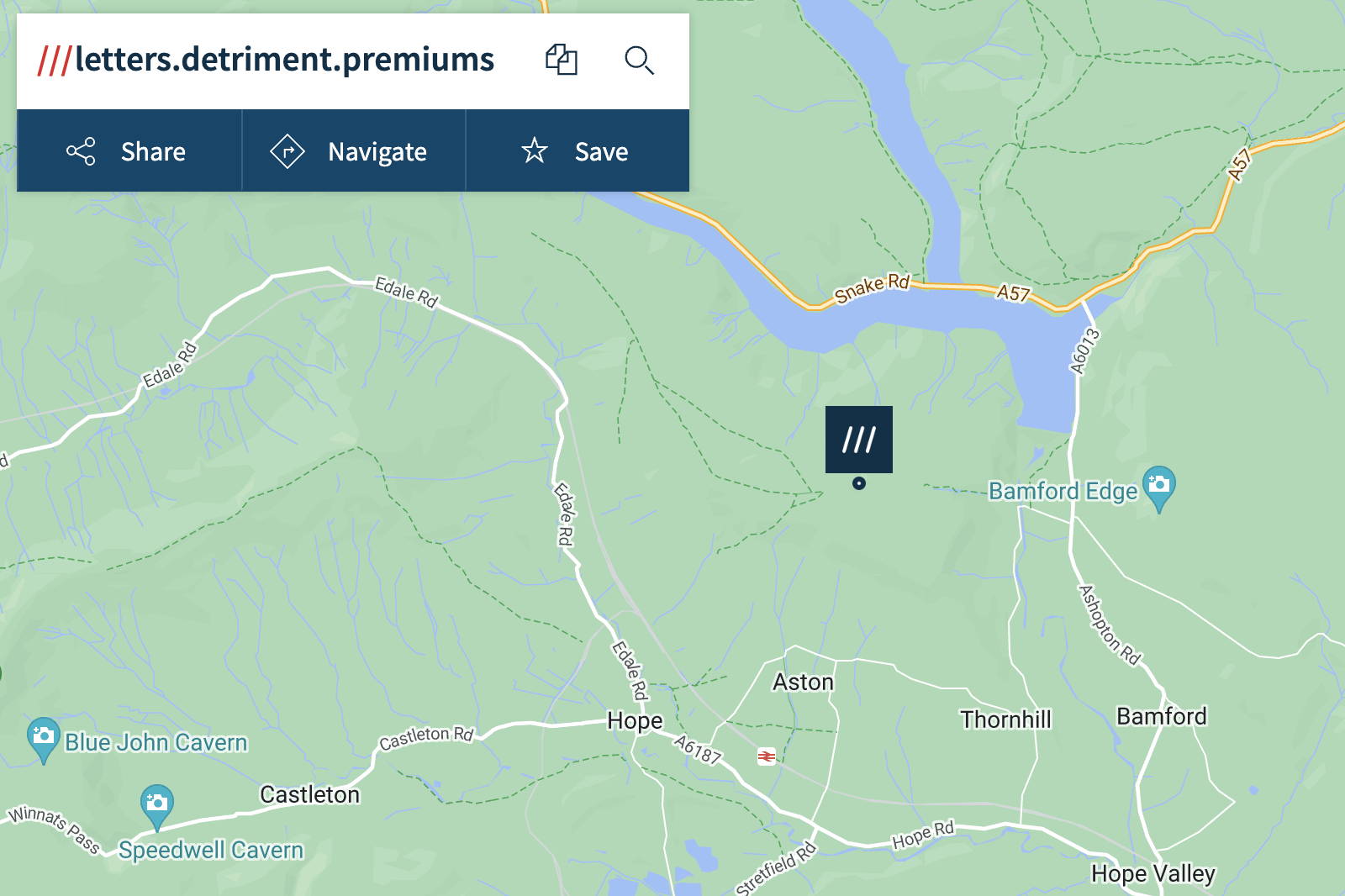
Task: Open Speedwell Cavern photo pin
Action: pyautogui.click(x=156, y=807)
